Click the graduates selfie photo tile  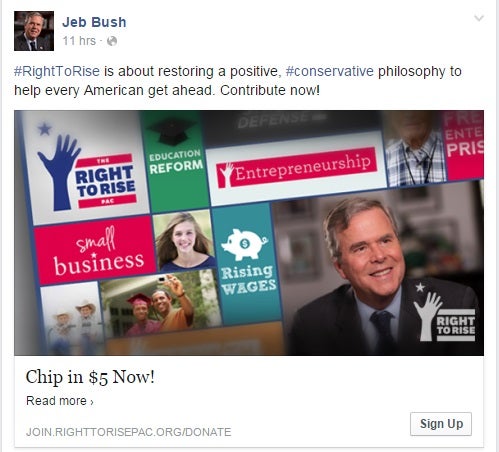tap(161, 303)
